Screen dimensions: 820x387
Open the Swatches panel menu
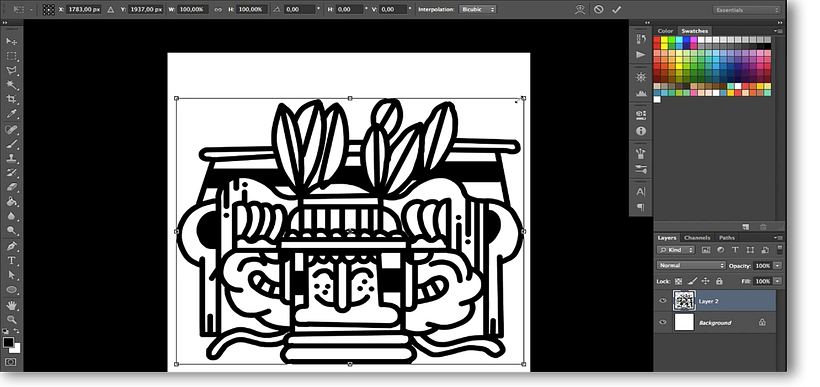(778, 31)
